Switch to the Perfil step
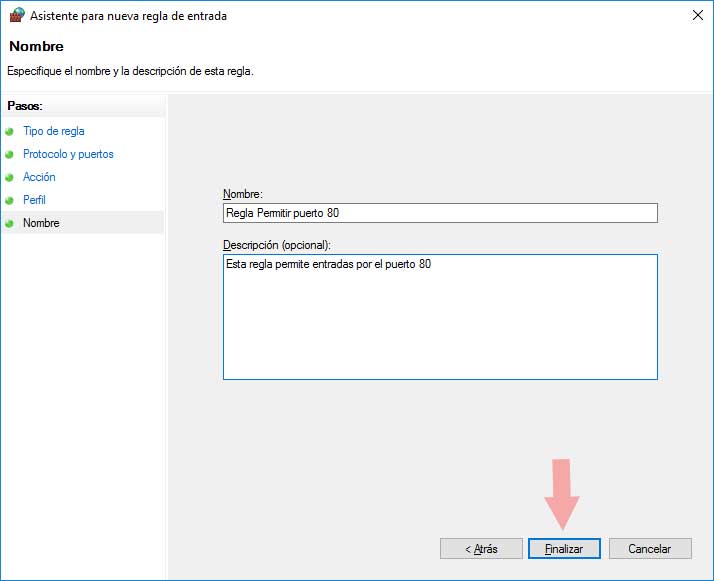This screenshot has width=714, height=581. pyautogui.click(x=34, y=200)
